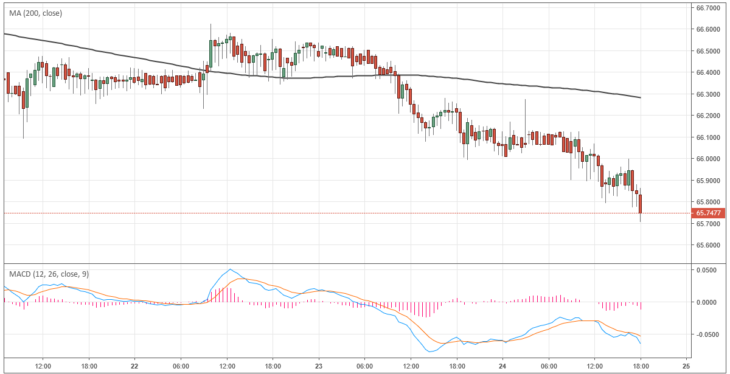Viewport: 730px width, 374px height.
Task: Click price axis label 66.0000
Action: 708,159
